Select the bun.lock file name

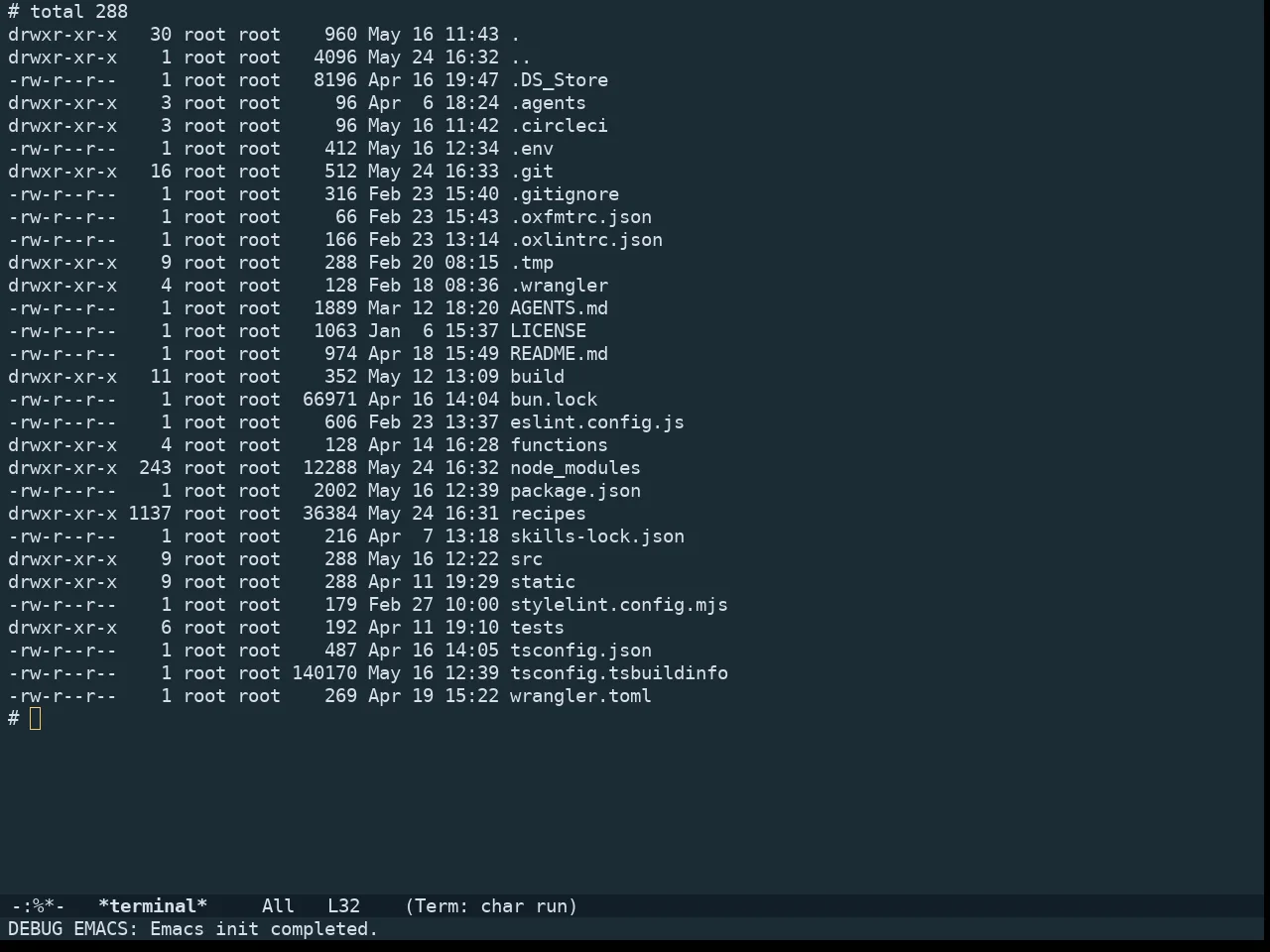[x=554, y=400]
